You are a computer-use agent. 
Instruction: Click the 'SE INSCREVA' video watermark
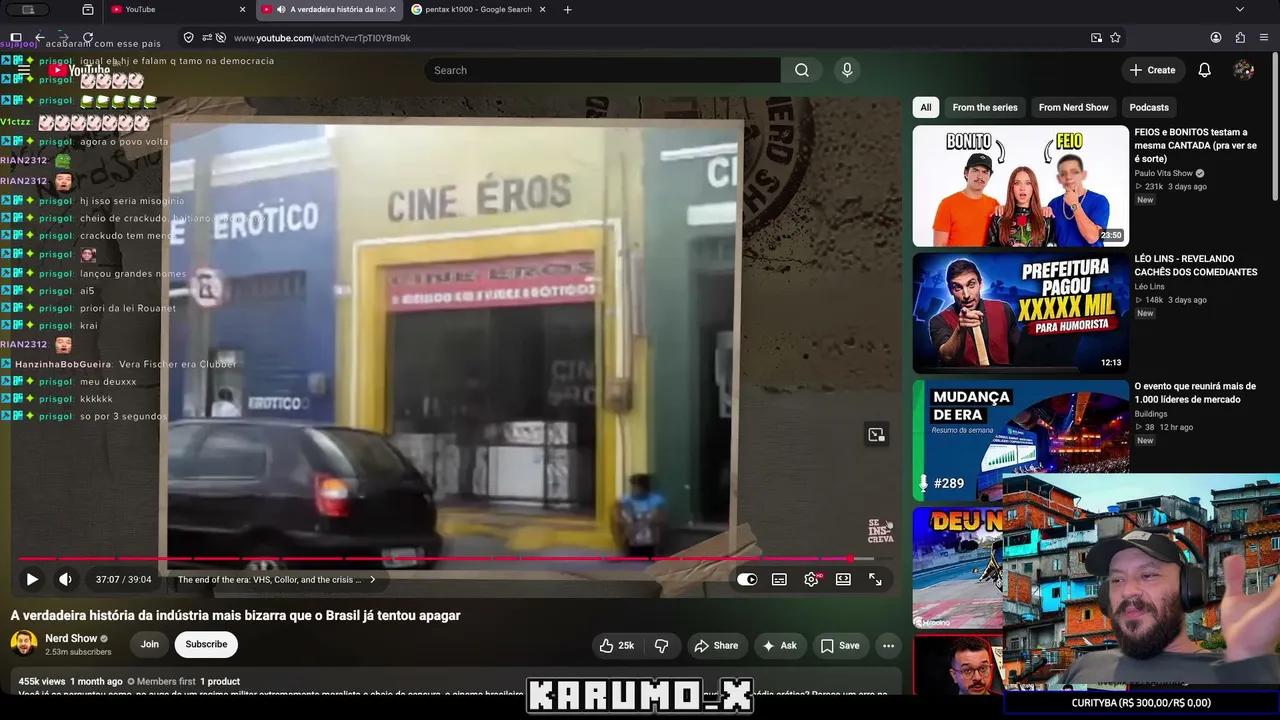tap(880, 530)
